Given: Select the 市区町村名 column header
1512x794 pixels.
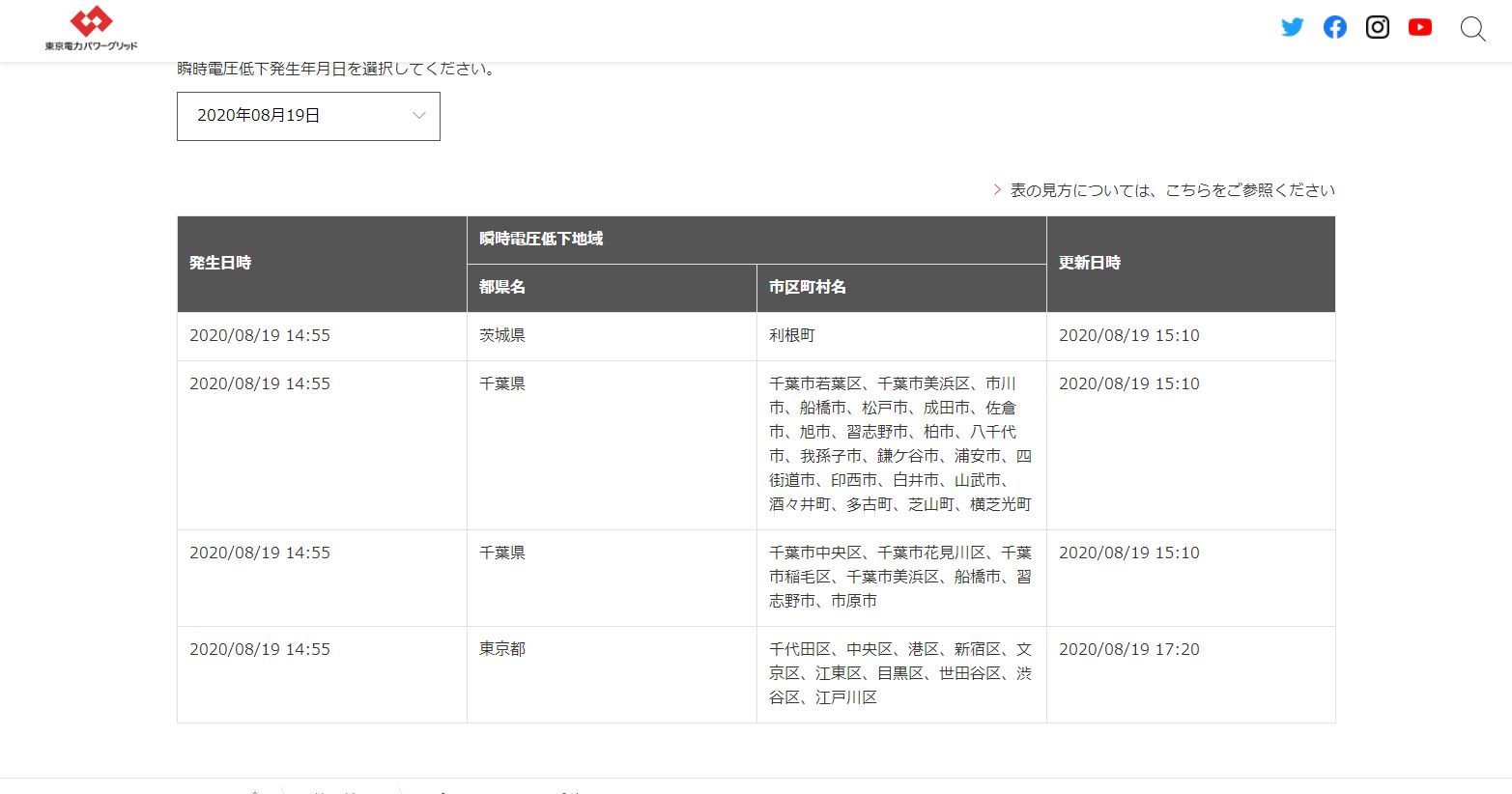Looking at the screenshot, I should (807, 287).
